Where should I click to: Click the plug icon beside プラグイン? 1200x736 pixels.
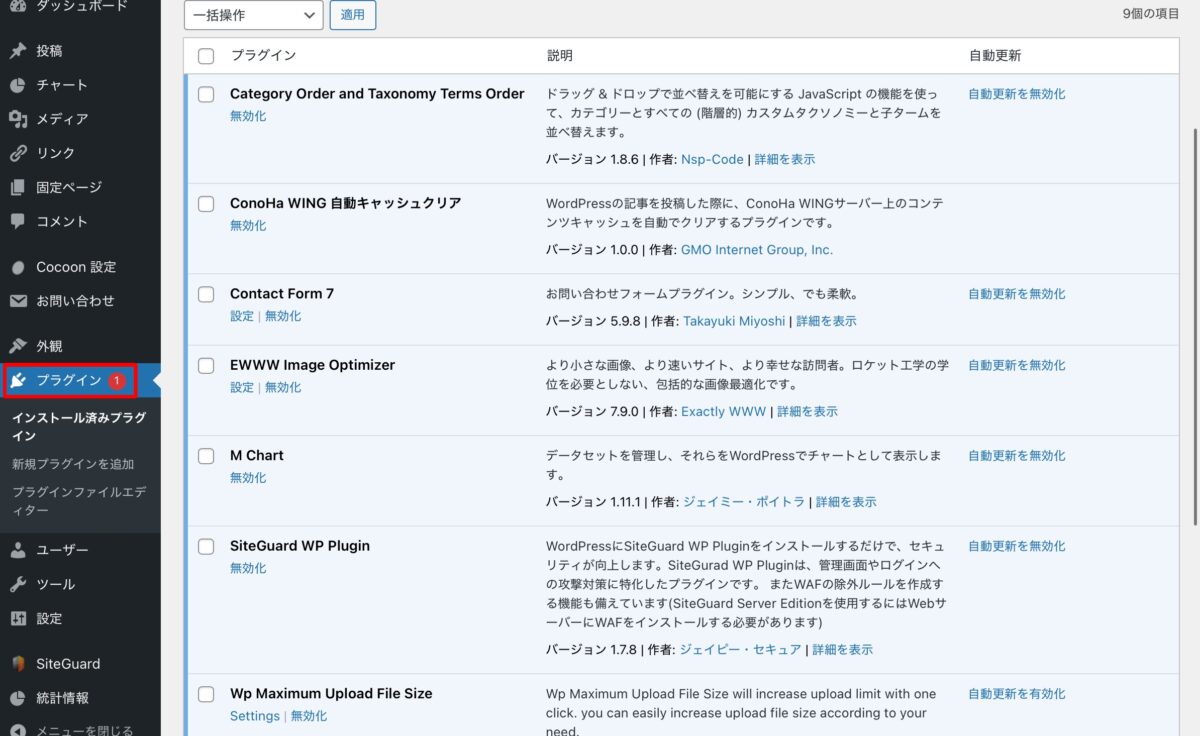pos(19,380)
